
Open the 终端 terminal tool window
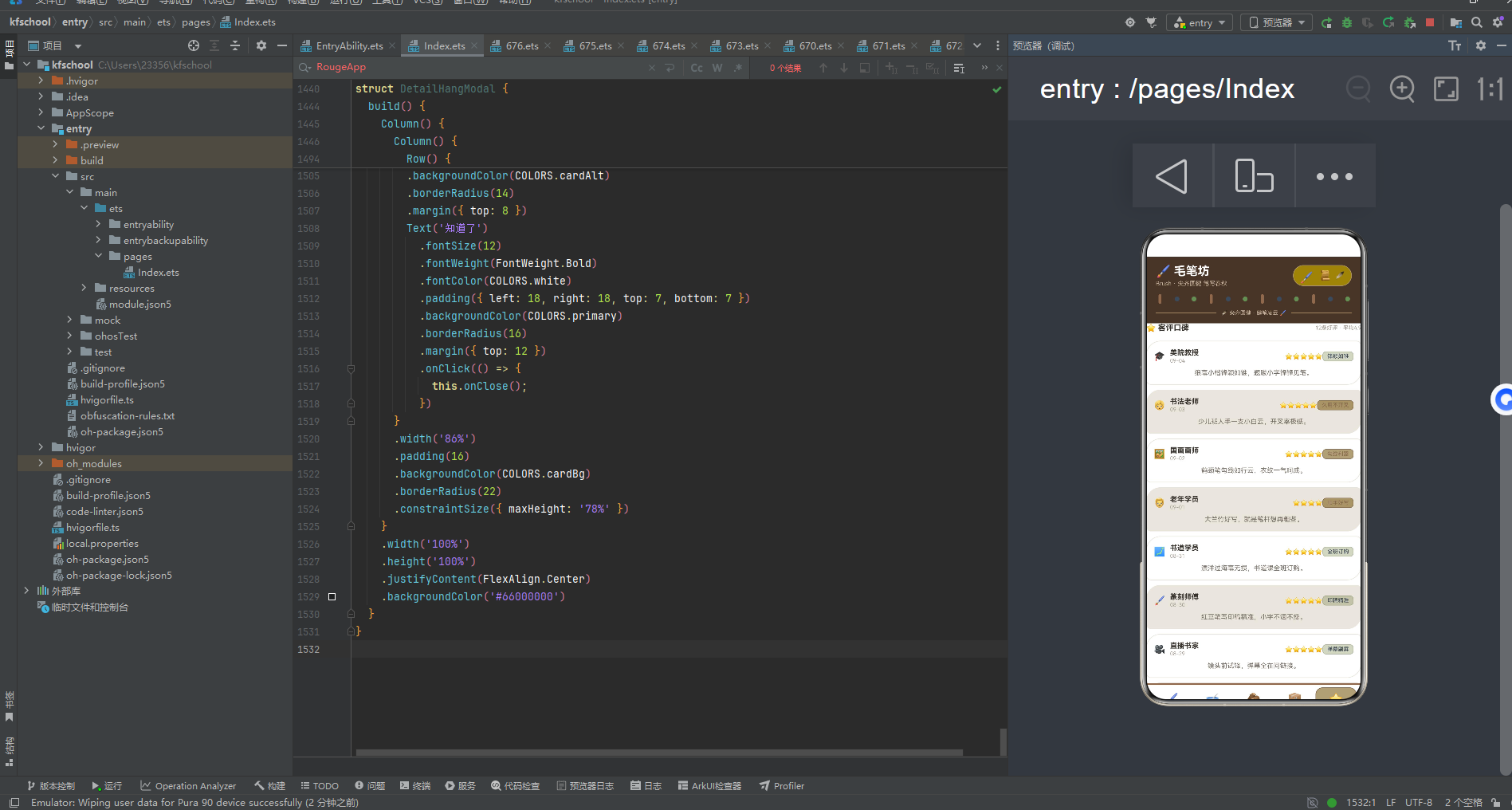pos(415,785)
